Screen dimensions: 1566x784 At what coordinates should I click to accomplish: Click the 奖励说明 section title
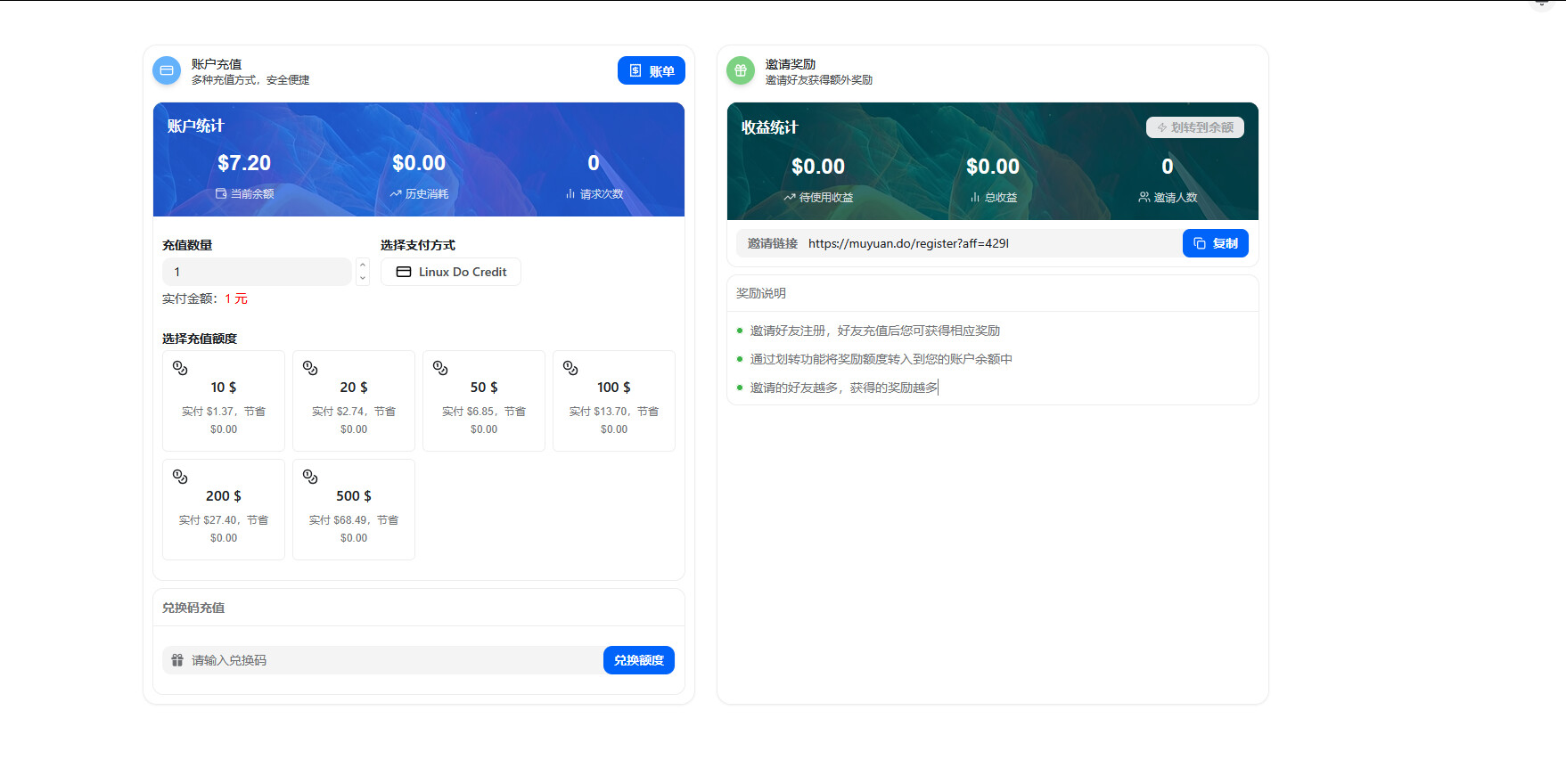click(x=761, y=293)
